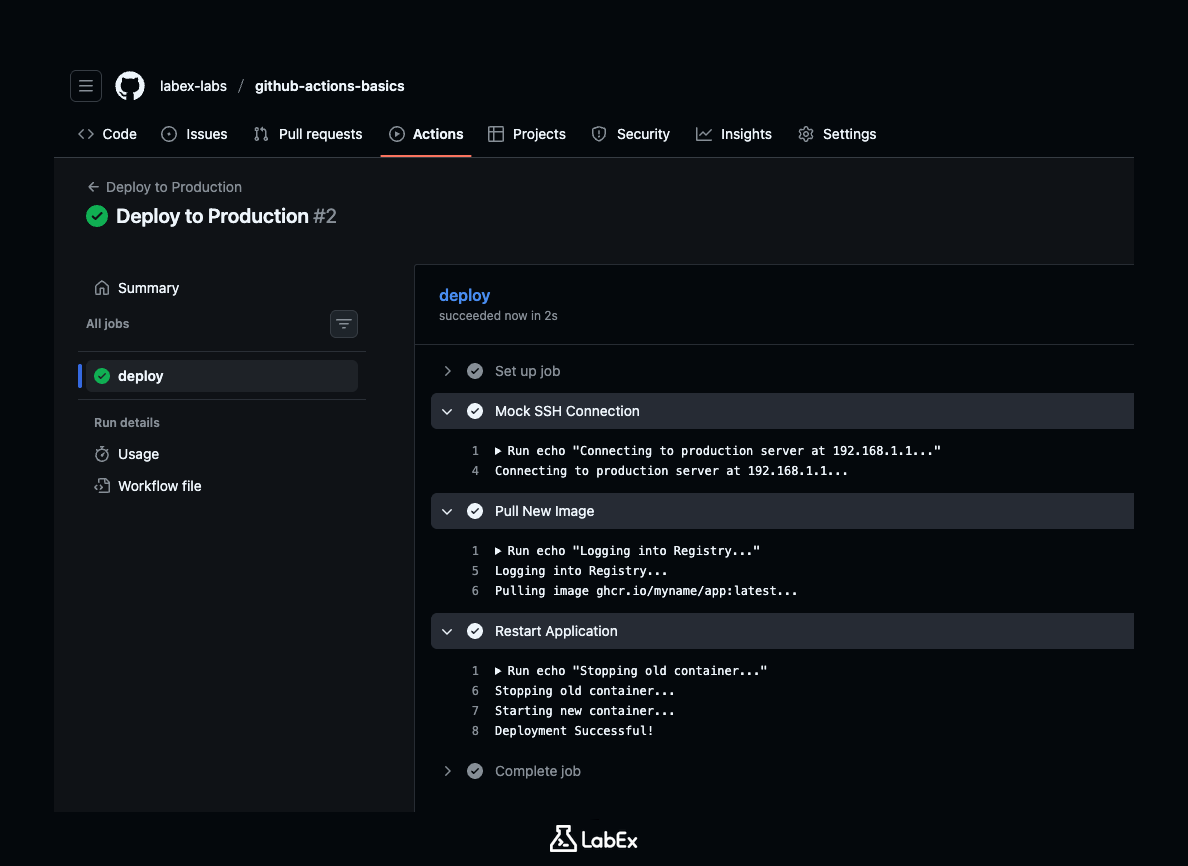This screenshot has height=866, width=1188.
Task: Click log line "Logging into Registry..." output
Action: [x=581, y=571]
